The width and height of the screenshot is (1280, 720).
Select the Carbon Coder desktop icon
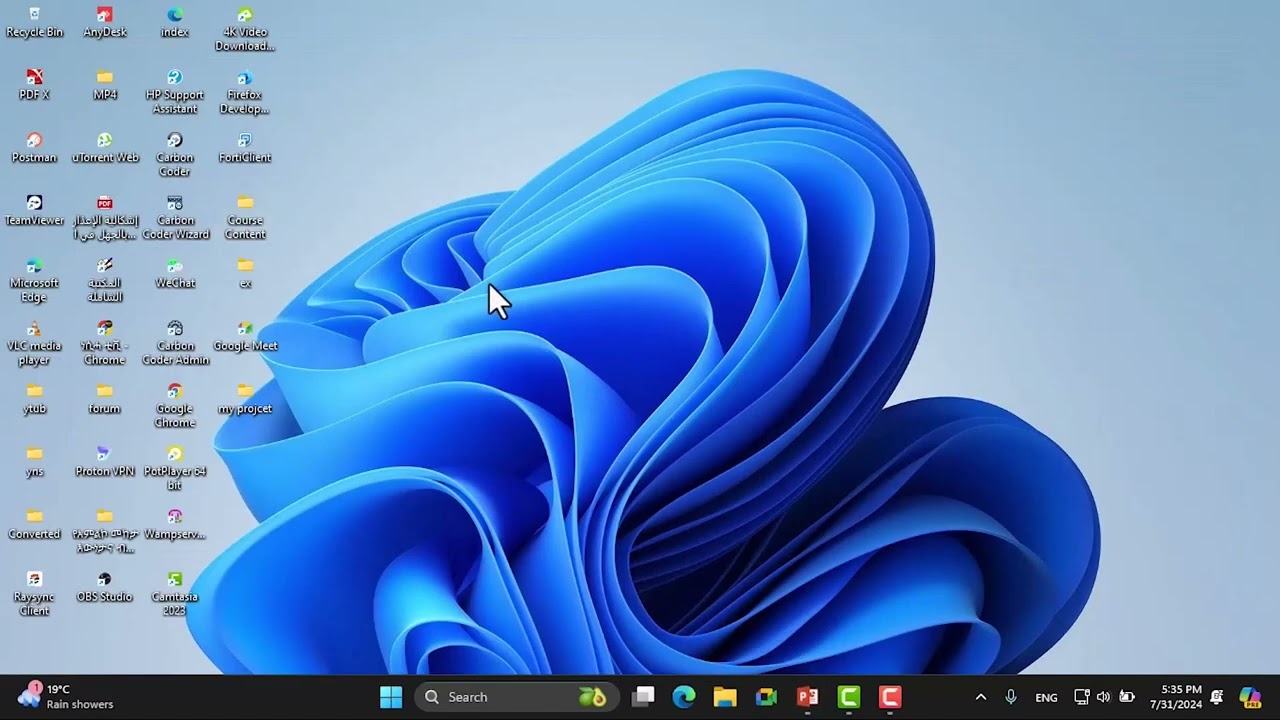pos(175,156)
